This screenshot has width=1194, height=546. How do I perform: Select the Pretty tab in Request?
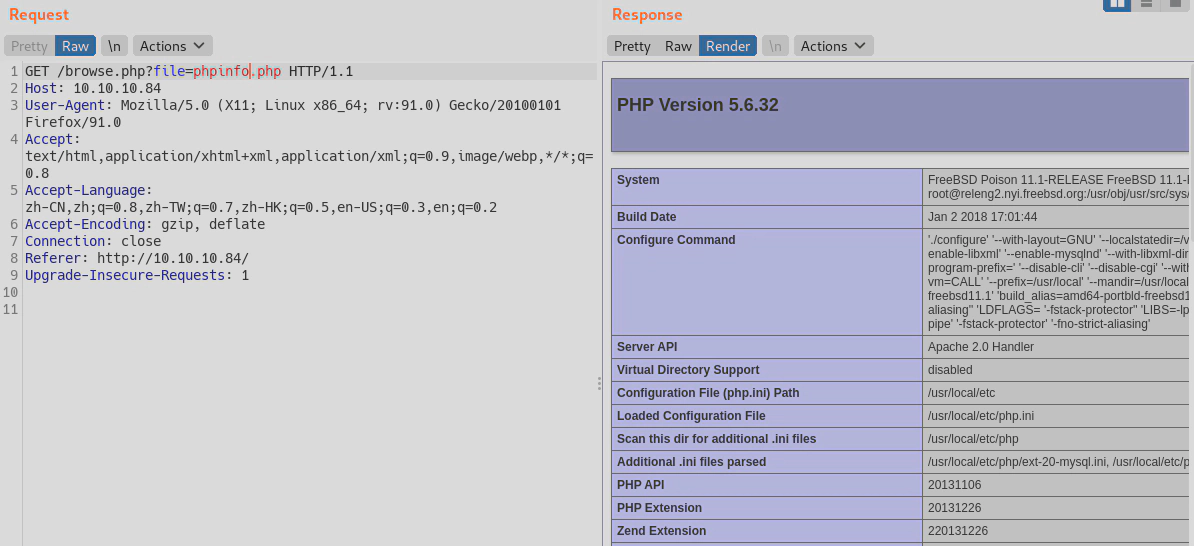[29, 46]
